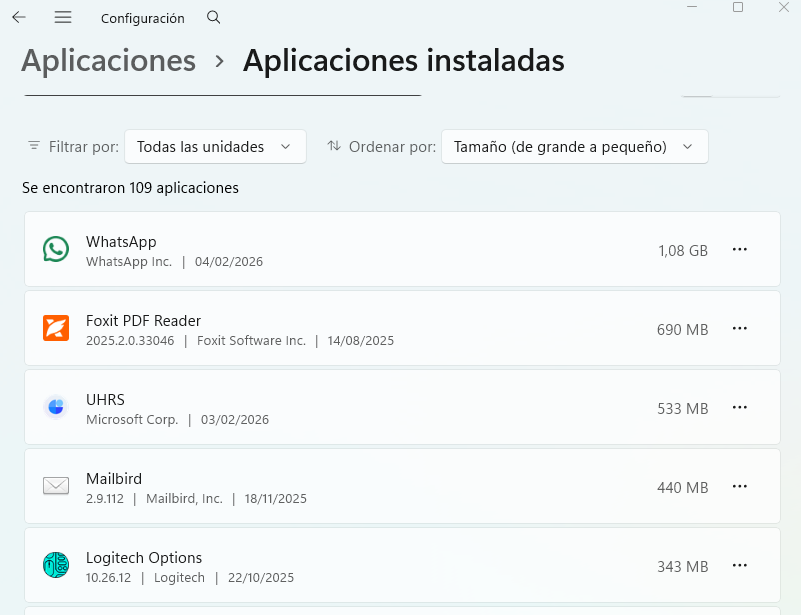The width and height of the screenshot is (801, 615).
Task: Click the Mailbird envelope icon
Action: [x=56, y=486]
